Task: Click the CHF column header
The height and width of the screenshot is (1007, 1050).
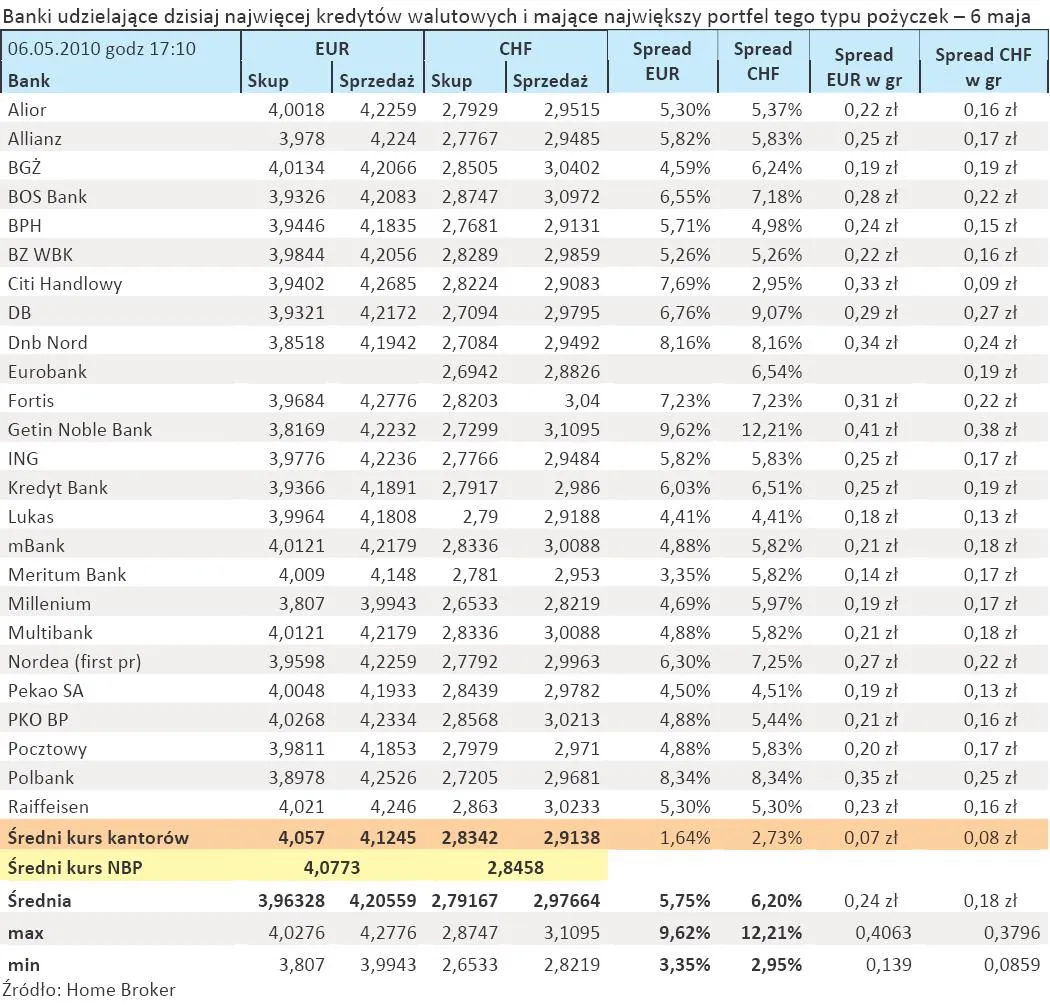Action: (x=515, y=49)
